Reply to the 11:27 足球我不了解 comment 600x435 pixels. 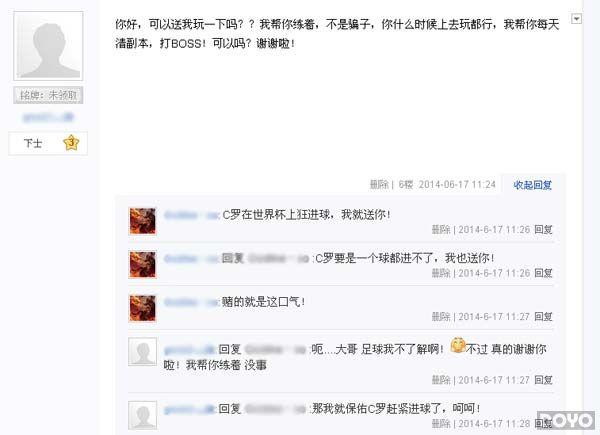[x=543, y=380]
